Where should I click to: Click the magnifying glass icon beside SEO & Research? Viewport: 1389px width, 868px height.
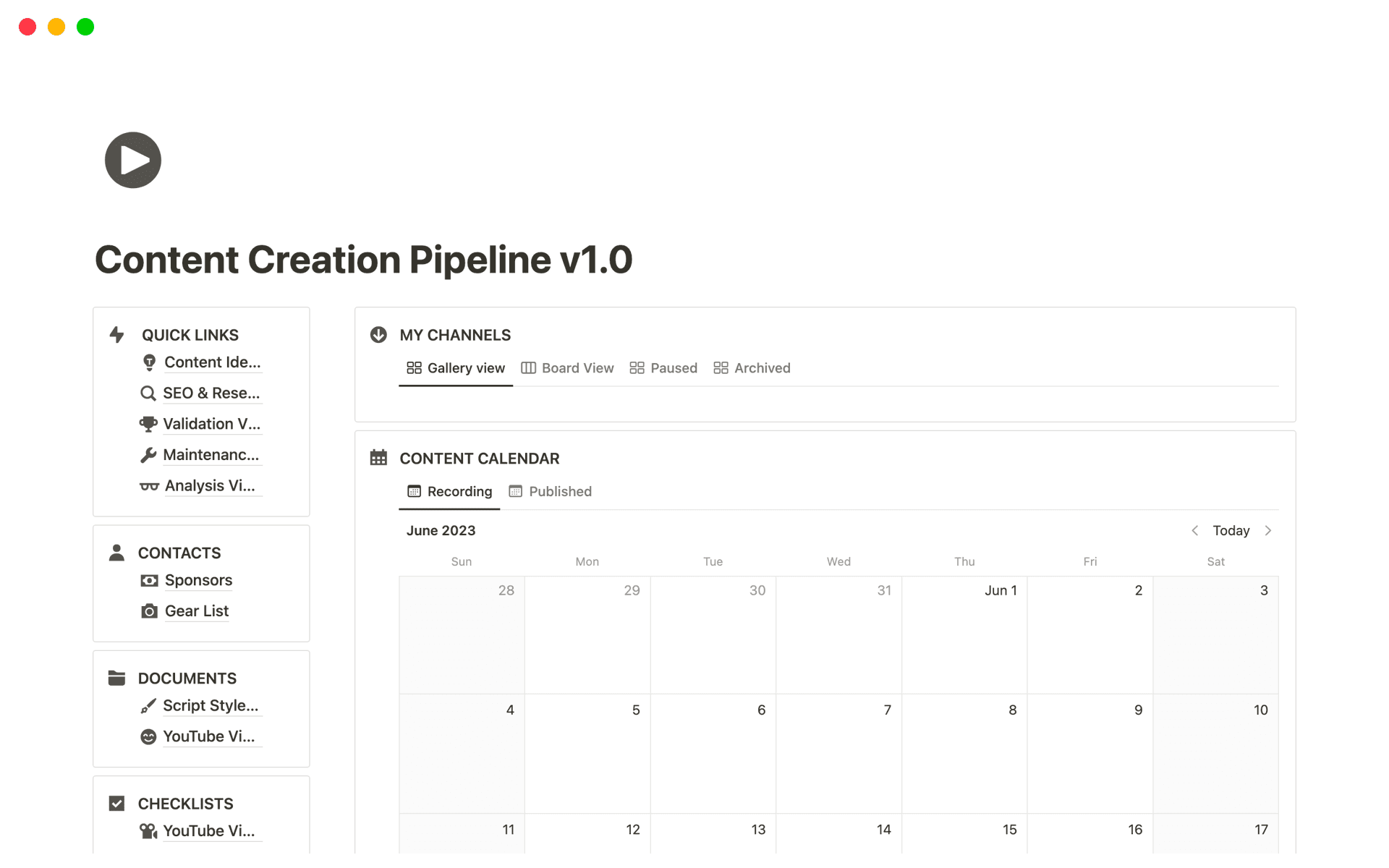148,393
